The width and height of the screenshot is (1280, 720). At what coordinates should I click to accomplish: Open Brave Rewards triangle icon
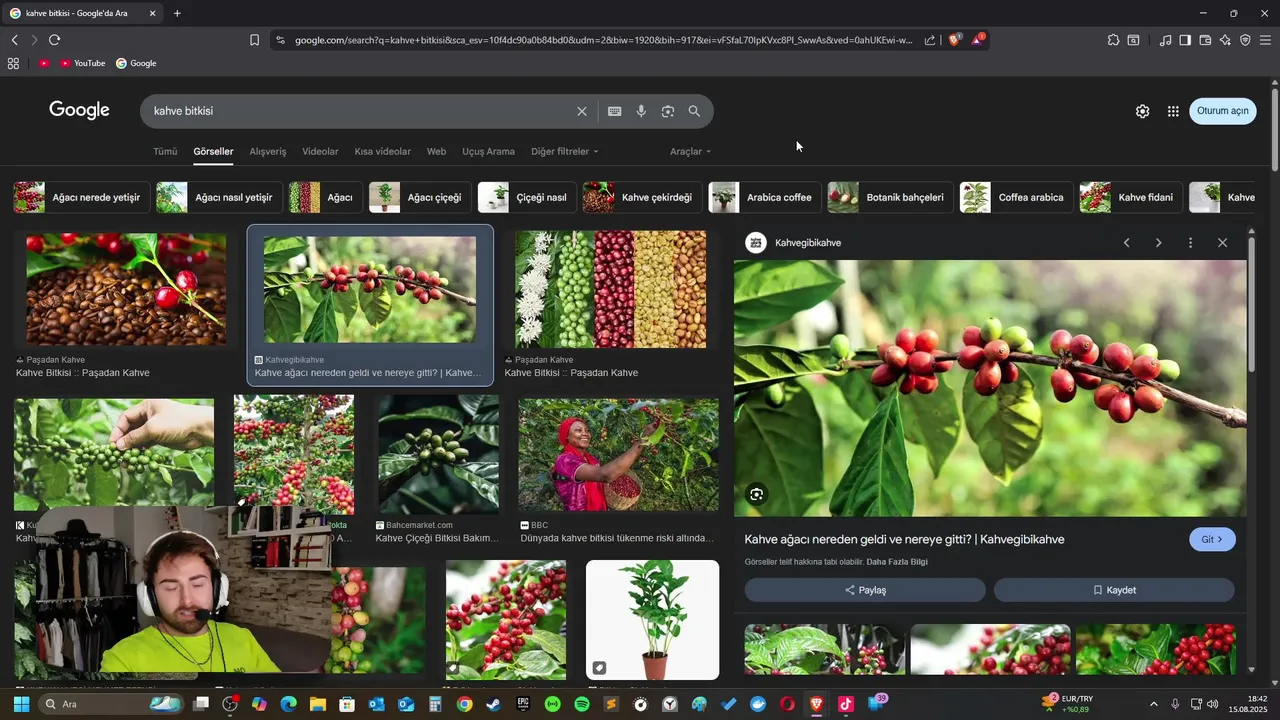click(x=978, y=40)
